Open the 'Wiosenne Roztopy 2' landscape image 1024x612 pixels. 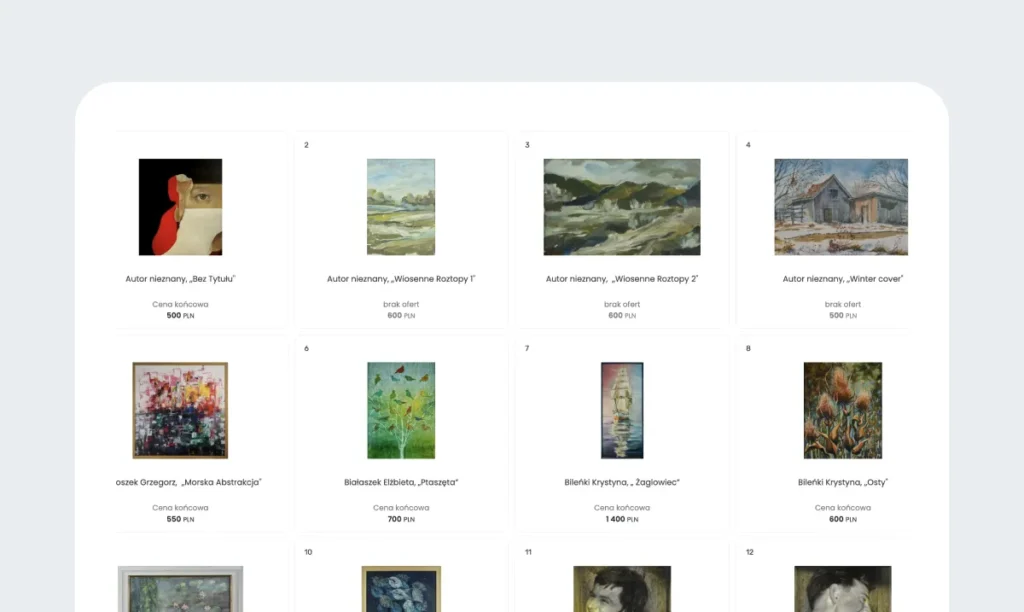pyautogui.click(x=622, y=206)
